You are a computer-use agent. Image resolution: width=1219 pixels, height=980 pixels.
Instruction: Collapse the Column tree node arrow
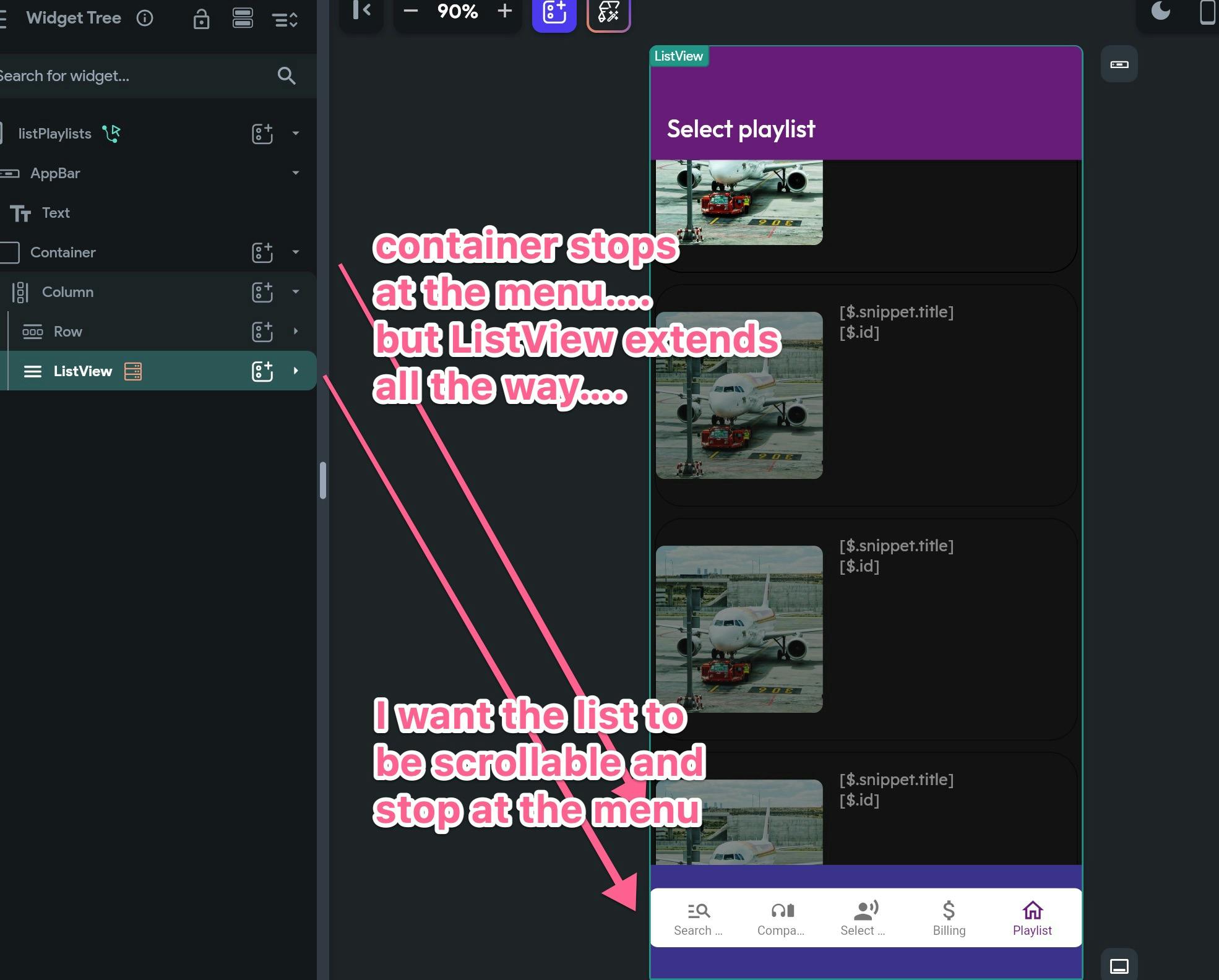(296, 291)
